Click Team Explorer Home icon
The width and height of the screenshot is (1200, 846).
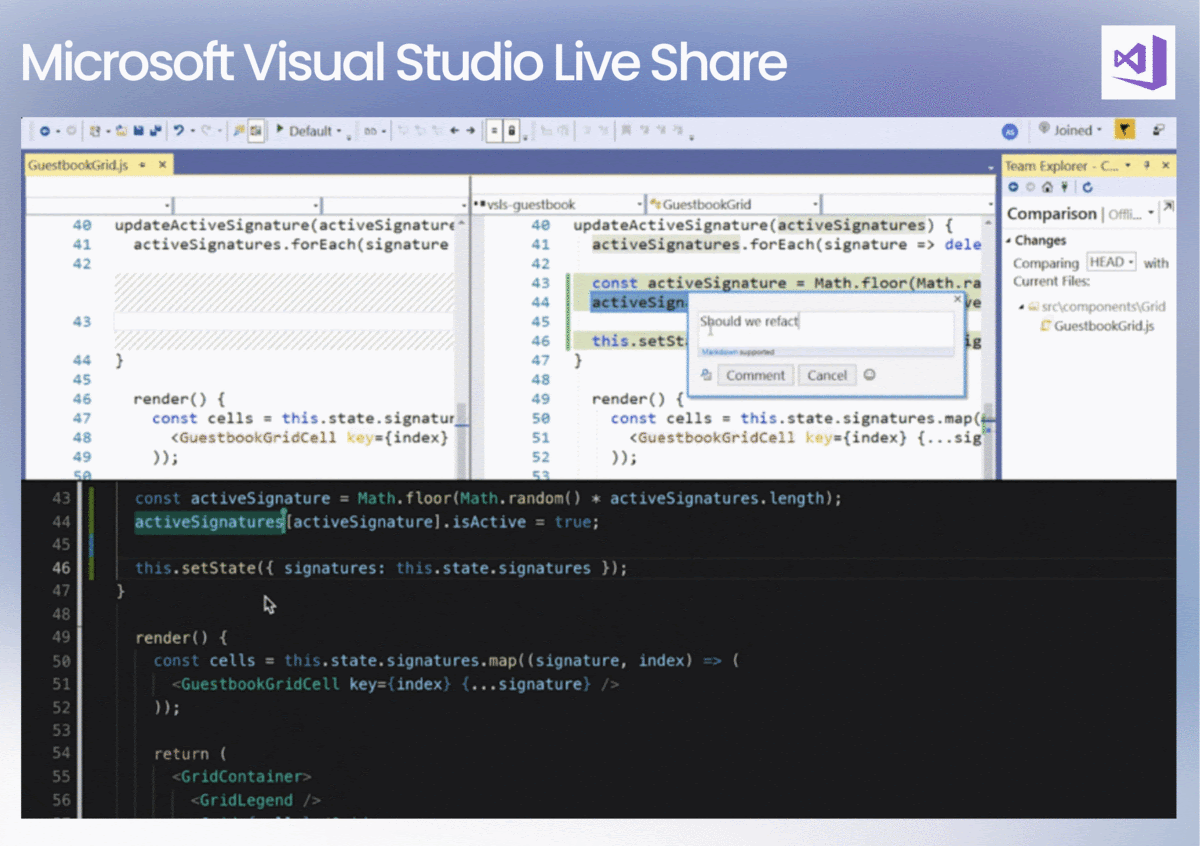click(1047, 187)
